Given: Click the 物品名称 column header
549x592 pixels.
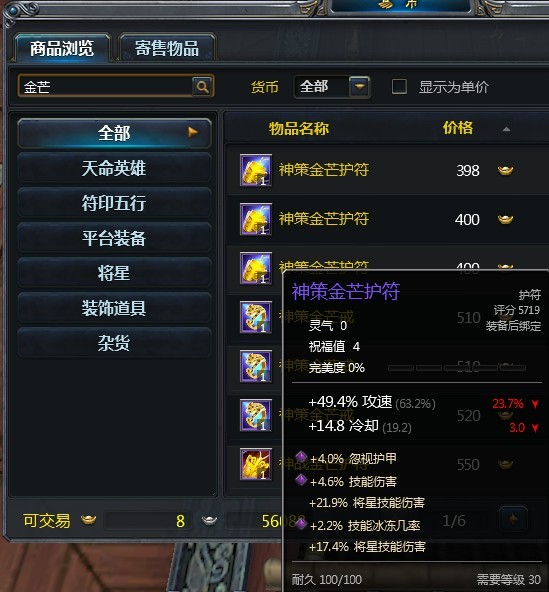Looking at the screenshot, I should (x=299, y=128).
